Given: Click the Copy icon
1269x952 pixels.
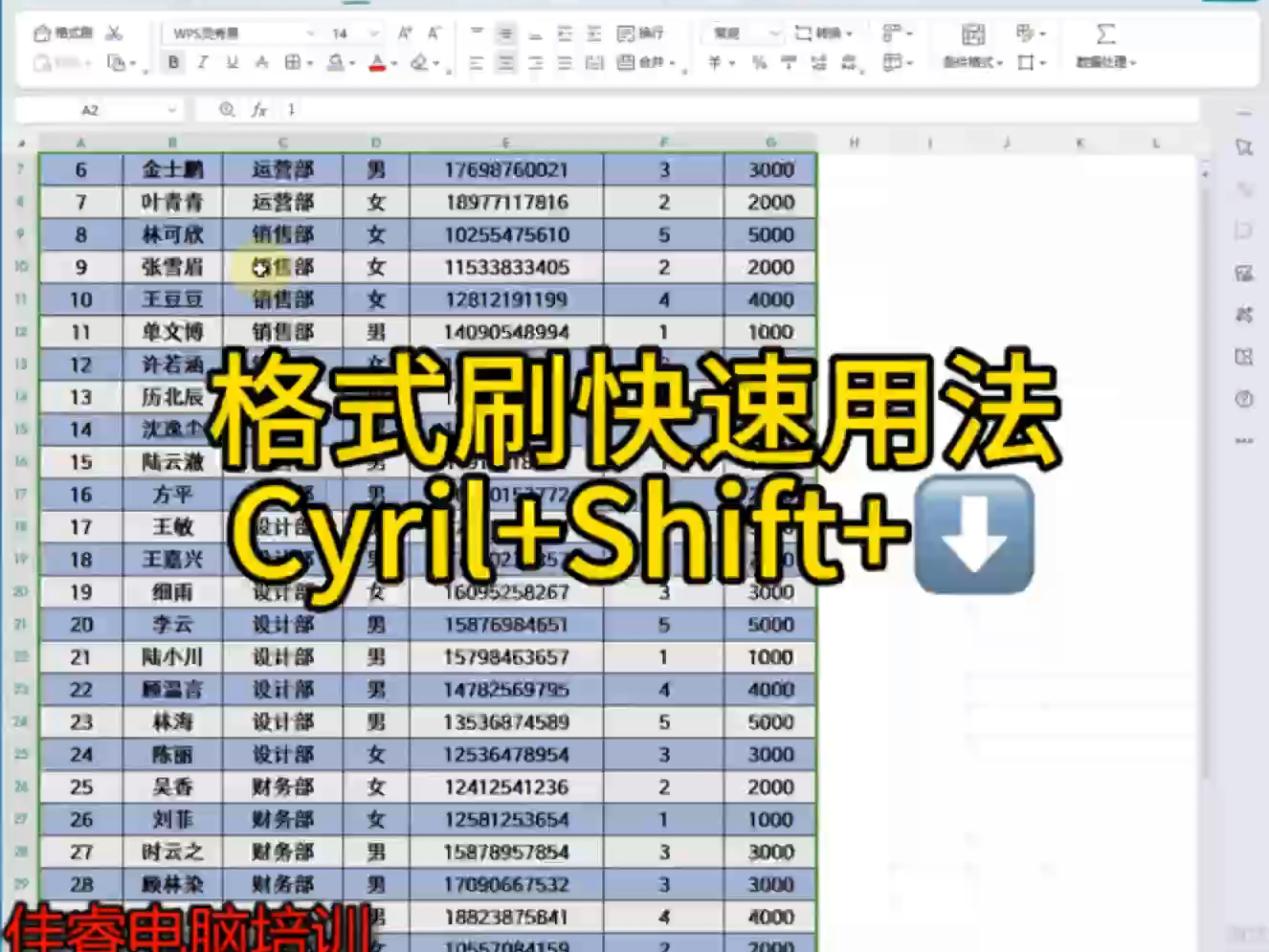Looking at the screenshot, I should tap(117, 63).
